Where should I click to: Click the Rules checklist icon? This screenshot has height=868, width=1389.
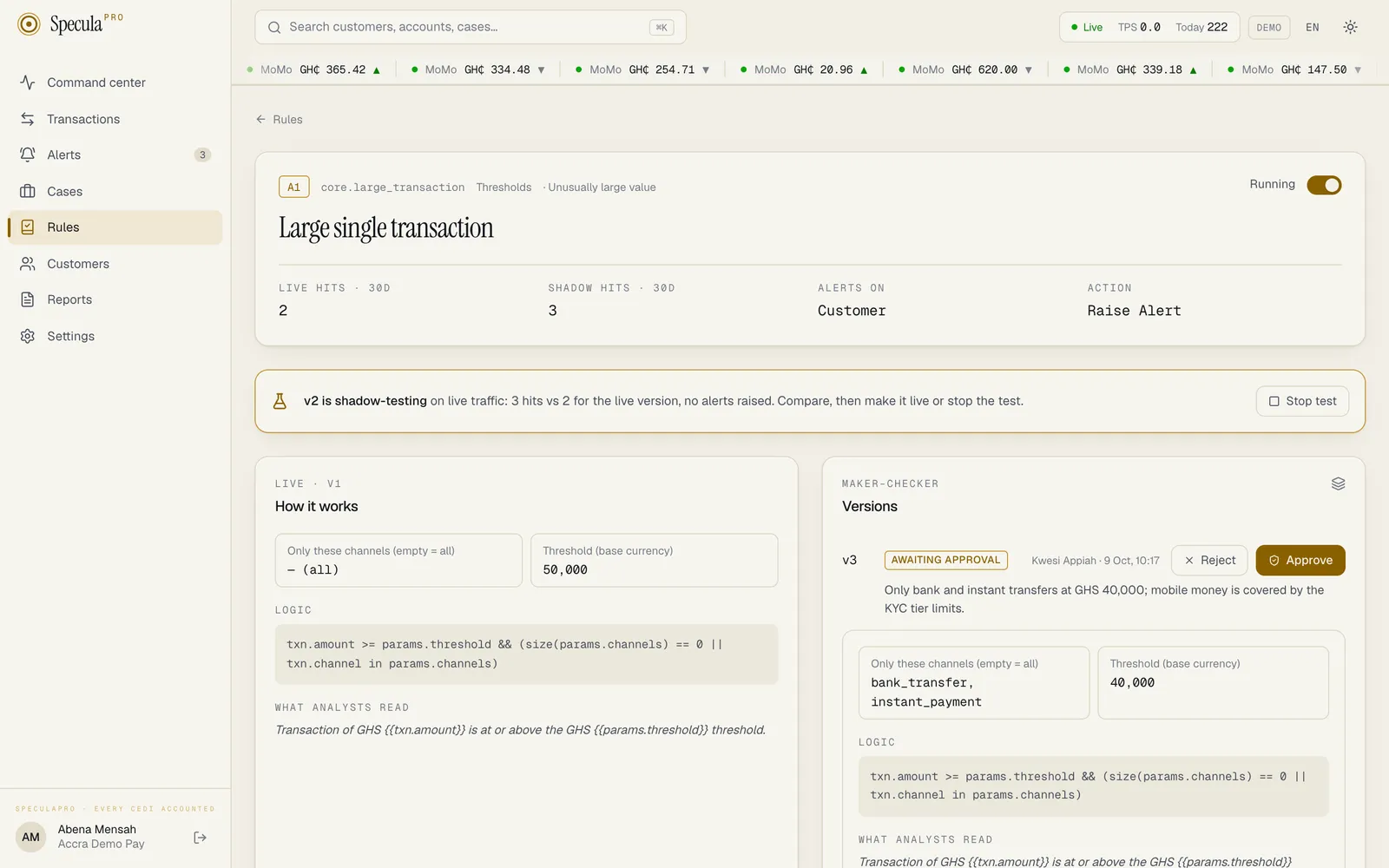[28, 227]
